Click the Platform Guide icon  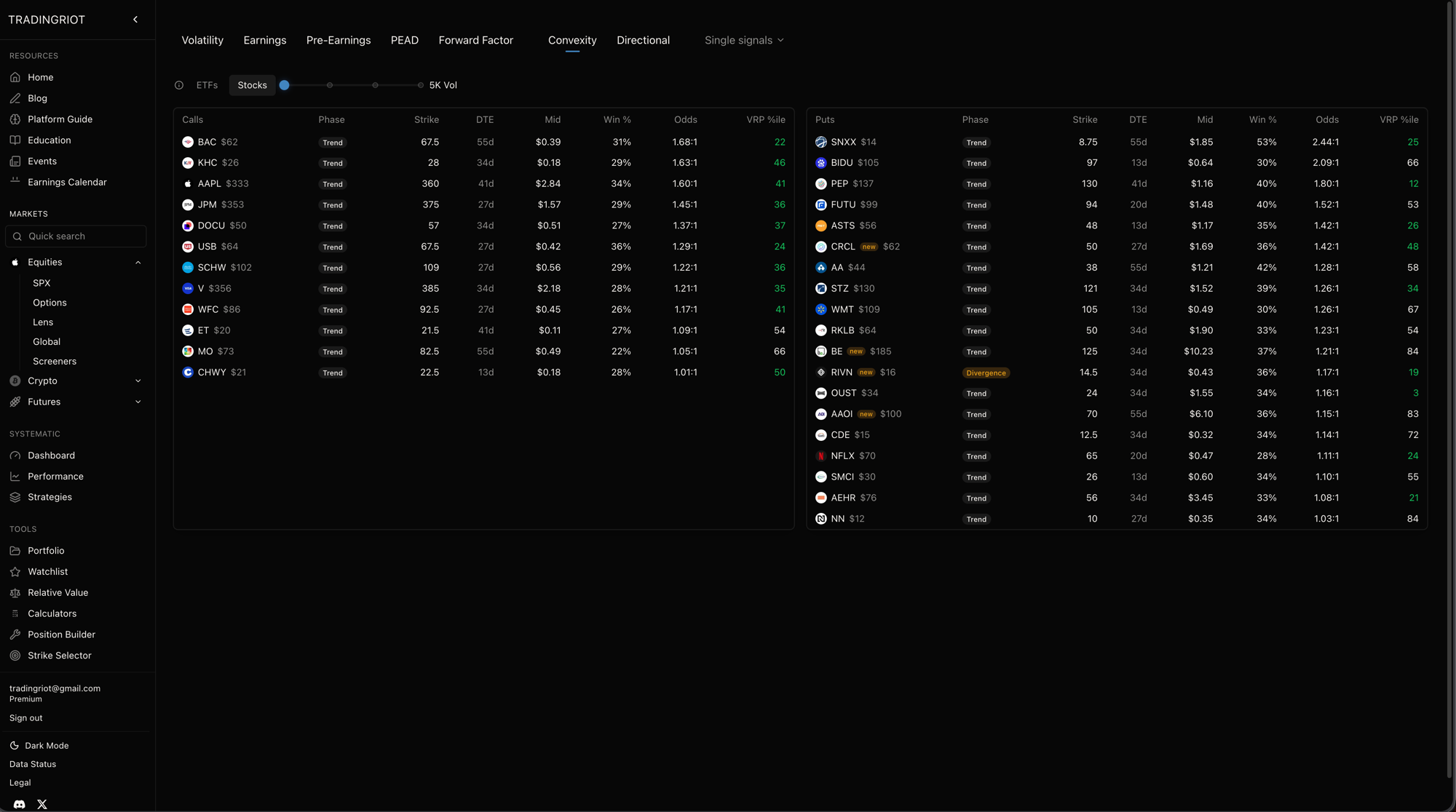point(15,119)
